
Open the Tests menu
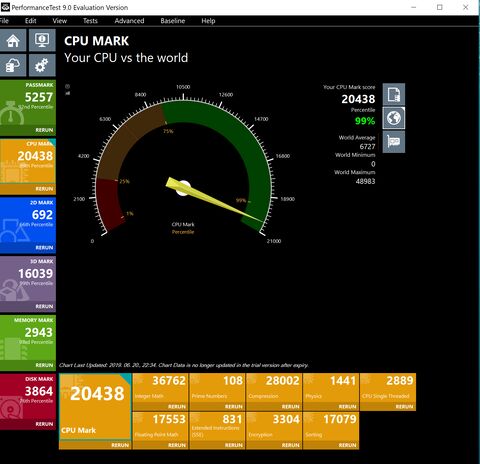(x=90, y=21)
